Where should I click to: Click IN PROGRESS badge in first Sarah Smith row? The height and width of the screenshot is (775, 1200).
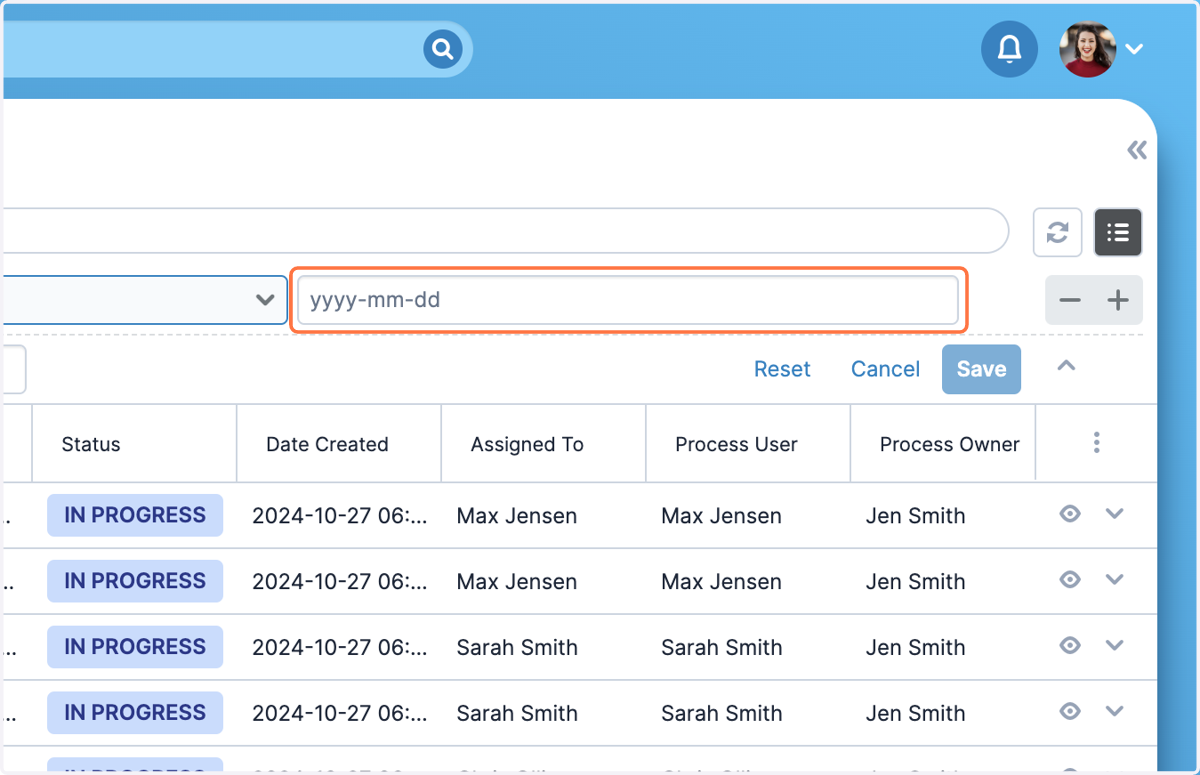(135, 647)
